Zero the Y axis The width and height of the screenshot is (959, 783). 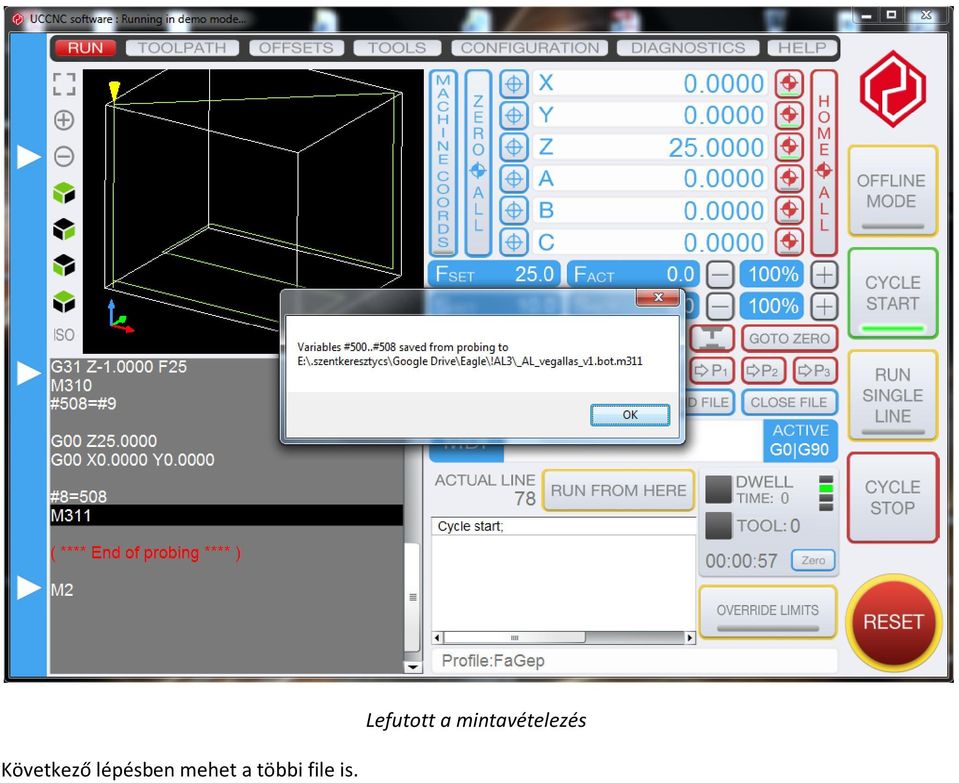514,116
